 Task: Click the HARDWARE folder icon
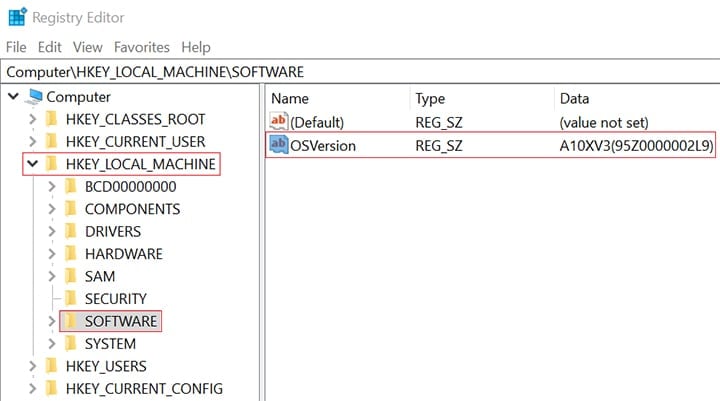pyautogui.click(x=71, y=254)
